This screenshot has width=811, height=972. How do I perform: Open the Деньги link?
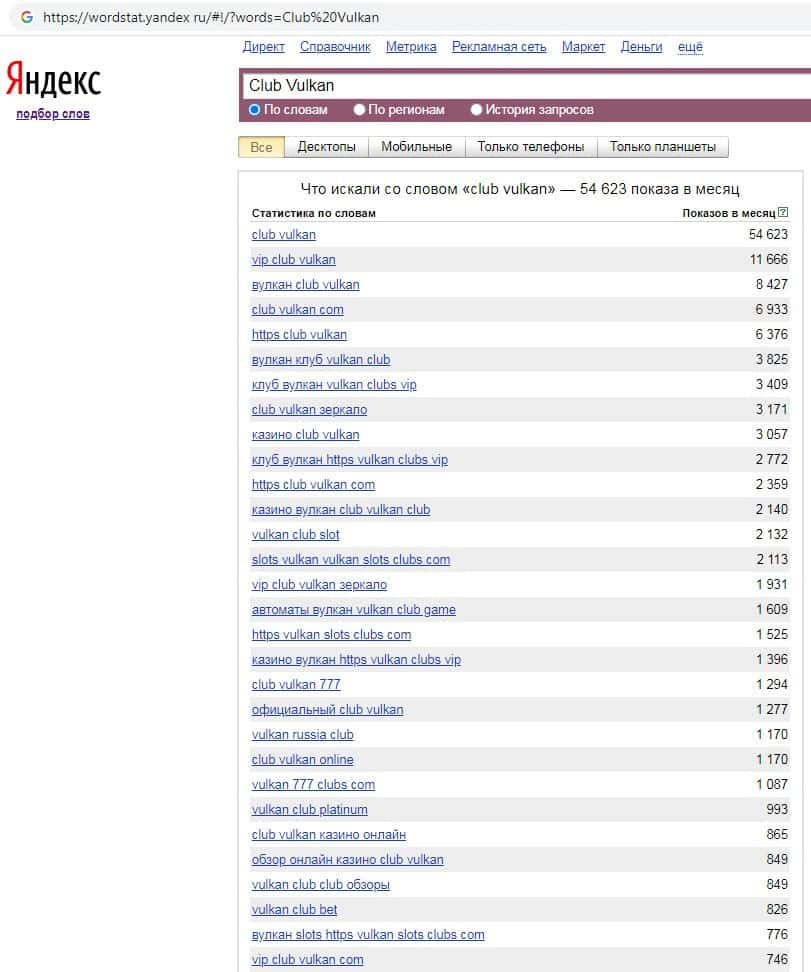[x=641, y=46]
